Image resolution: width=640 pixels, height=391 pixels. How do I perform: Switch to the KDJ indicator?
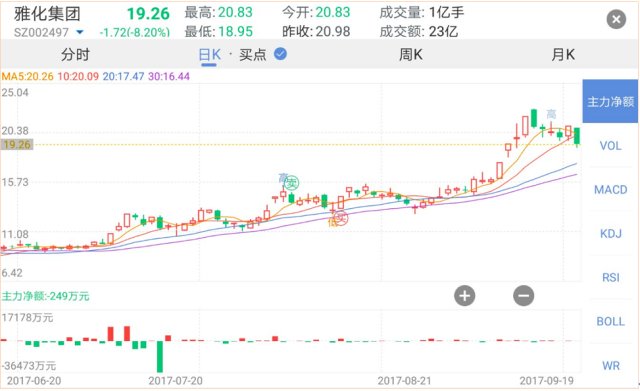(x=610, y=233)
